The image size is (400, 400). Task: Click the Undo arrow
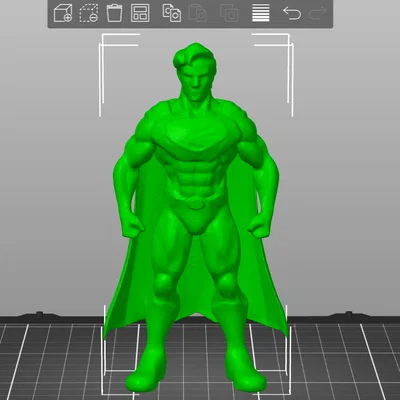tap(292, 13)
